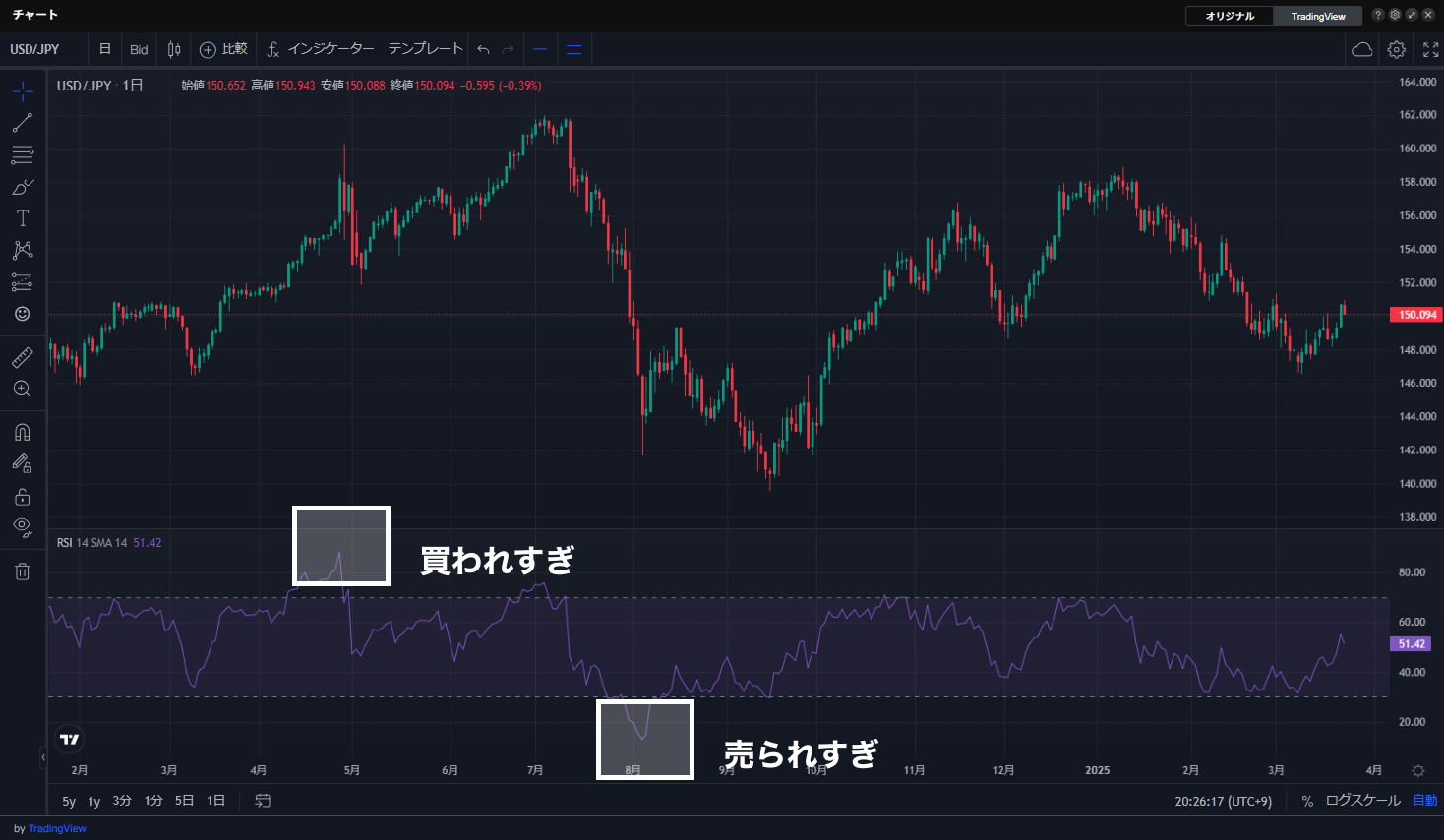Select the text annotation tool
The height and width of the screenshot is (840, 1444).
click(x=23, y=218)
